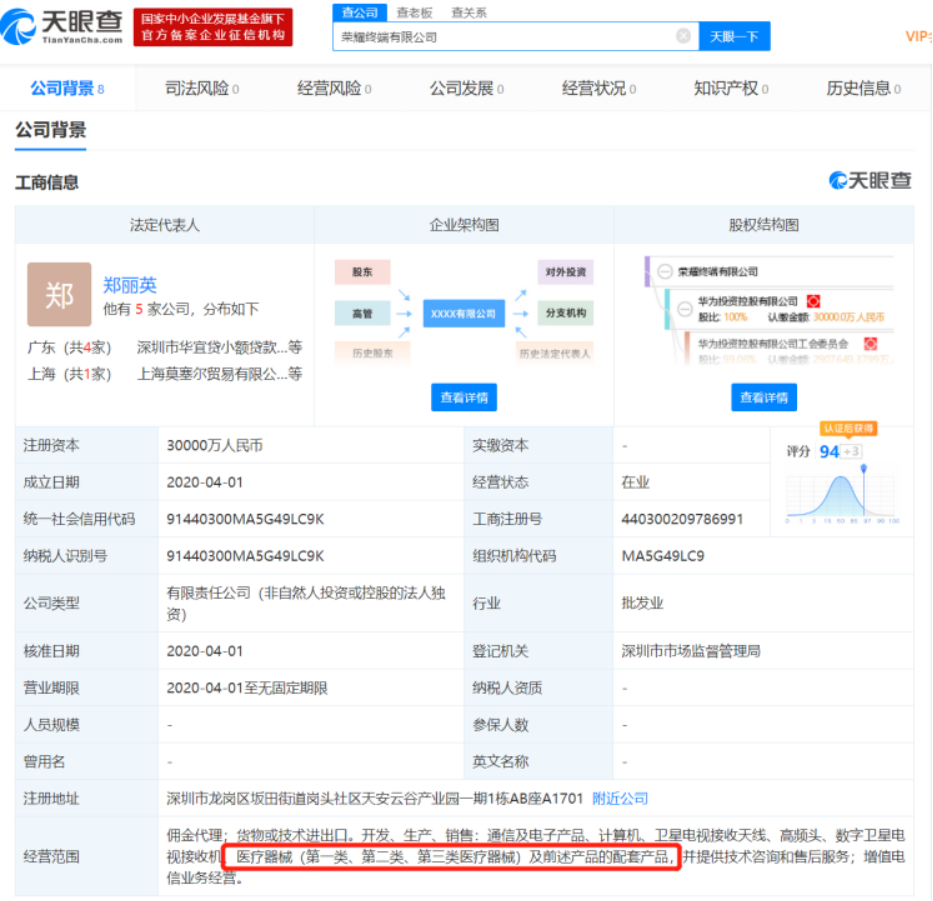
Task: Click red icon beside 华为投资控股有限公司
Action: (813, 301)
